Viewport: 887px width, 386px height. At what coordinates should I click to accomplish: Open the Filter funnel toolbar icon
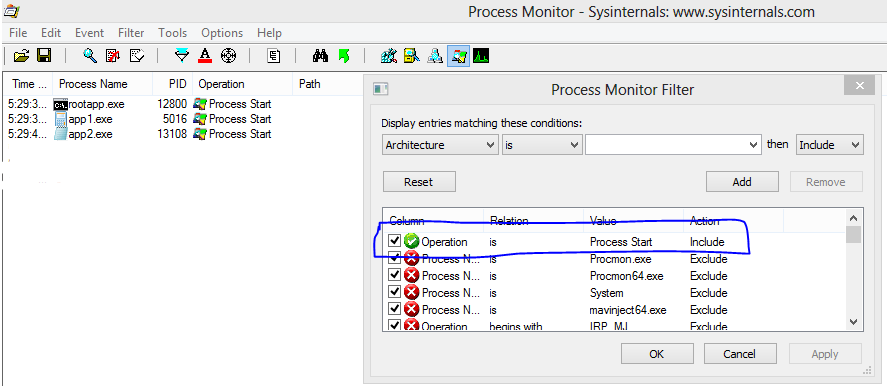tap(182, 55)
